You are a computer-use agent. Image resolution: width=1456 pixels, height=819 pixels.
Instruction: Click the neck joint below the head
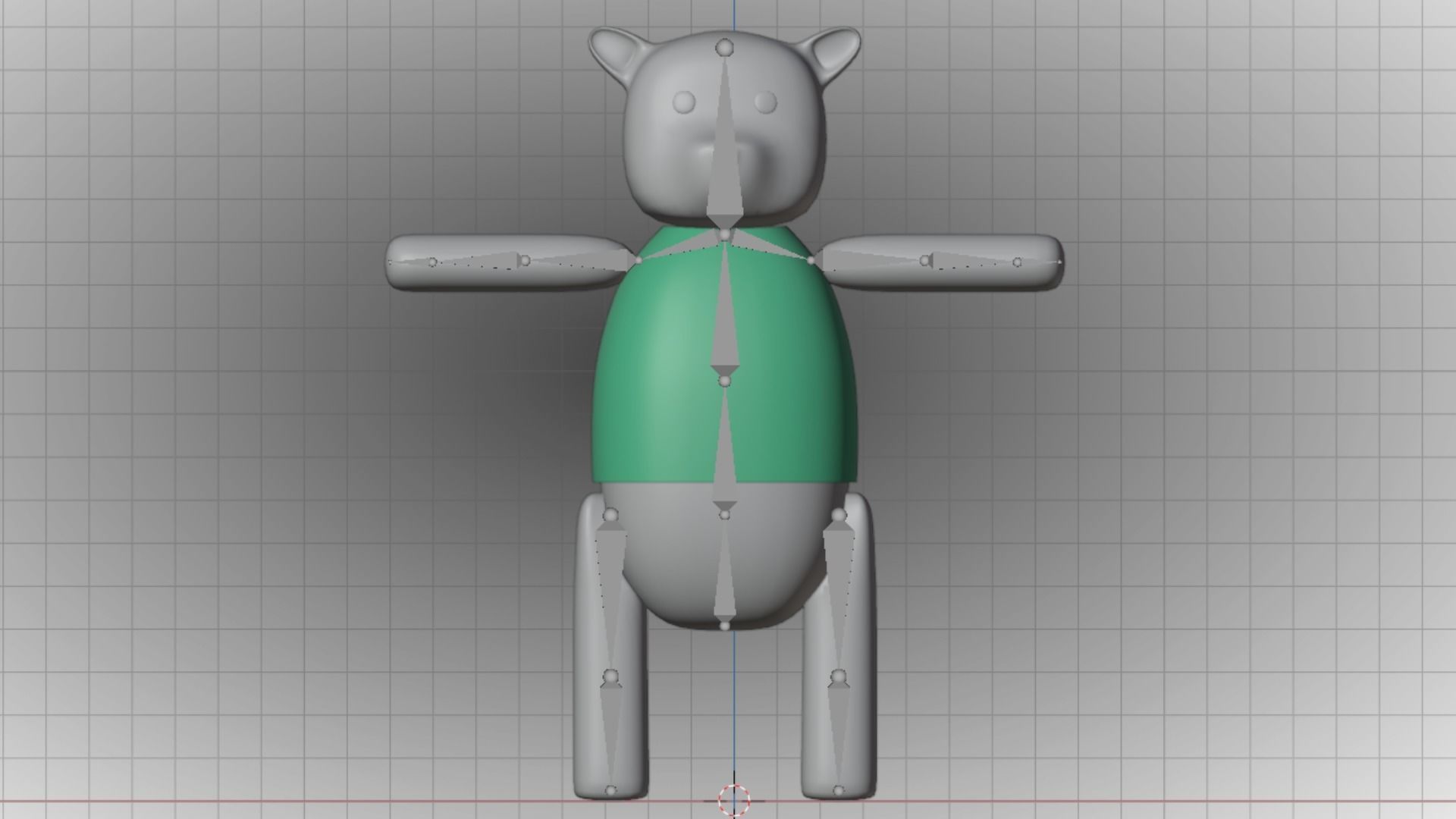(x=725, y=235)
